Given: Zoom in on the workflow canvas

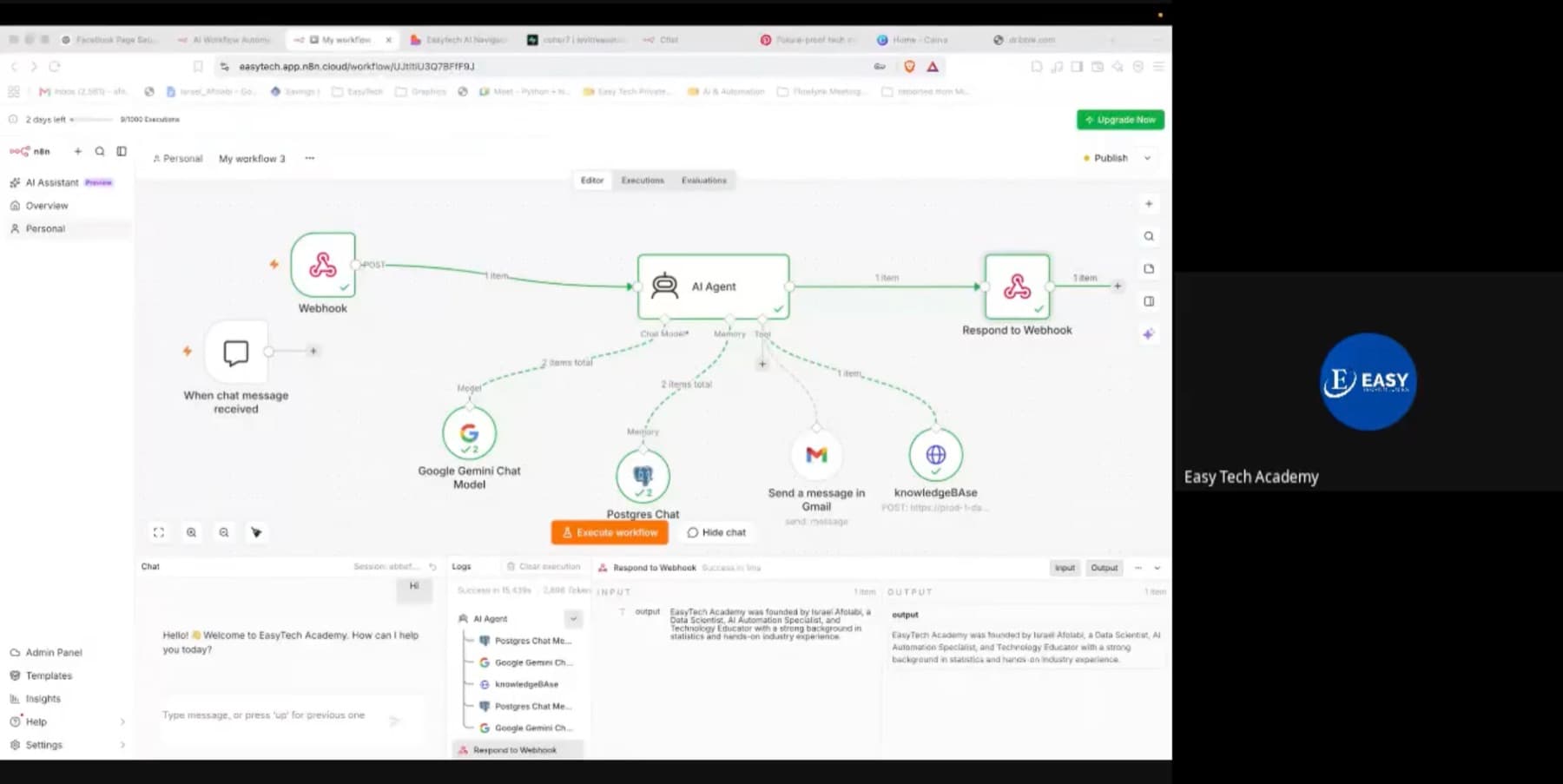Looking at the screenshot, I should (191, 532).
